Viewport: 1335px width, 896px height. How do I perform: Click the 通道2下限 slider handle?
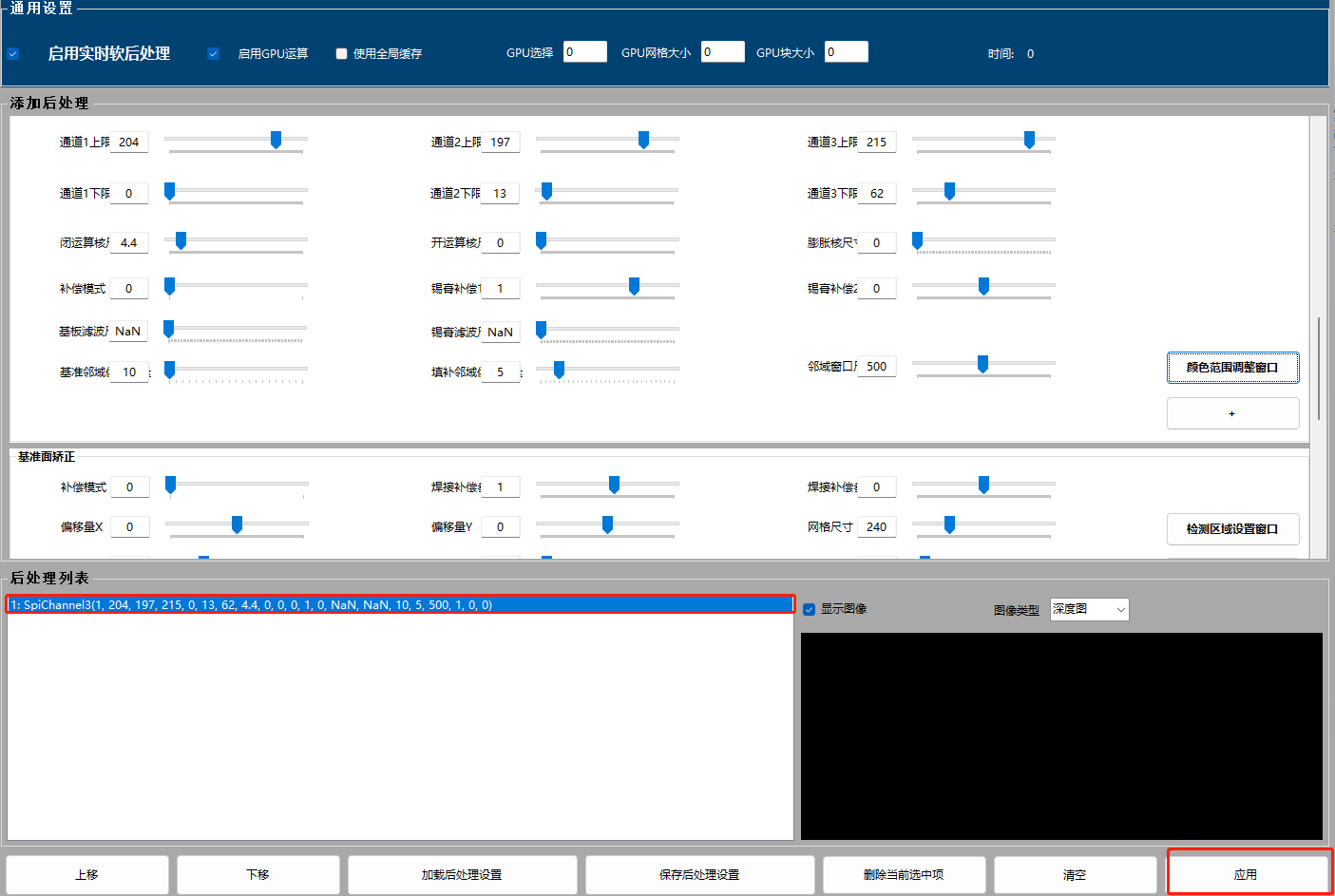click(x=546, y=191)
